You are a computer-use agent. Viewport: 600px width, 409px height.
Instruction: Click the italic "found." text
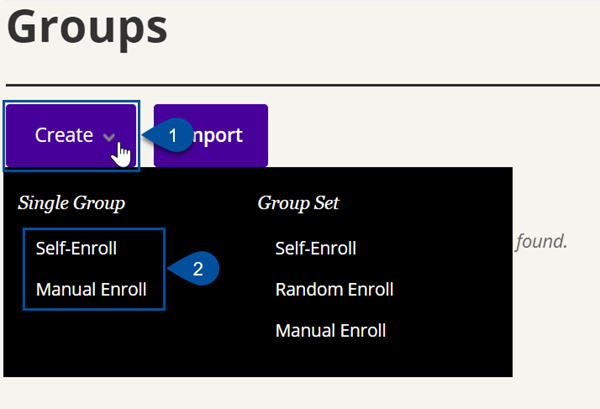pos(541,241)
